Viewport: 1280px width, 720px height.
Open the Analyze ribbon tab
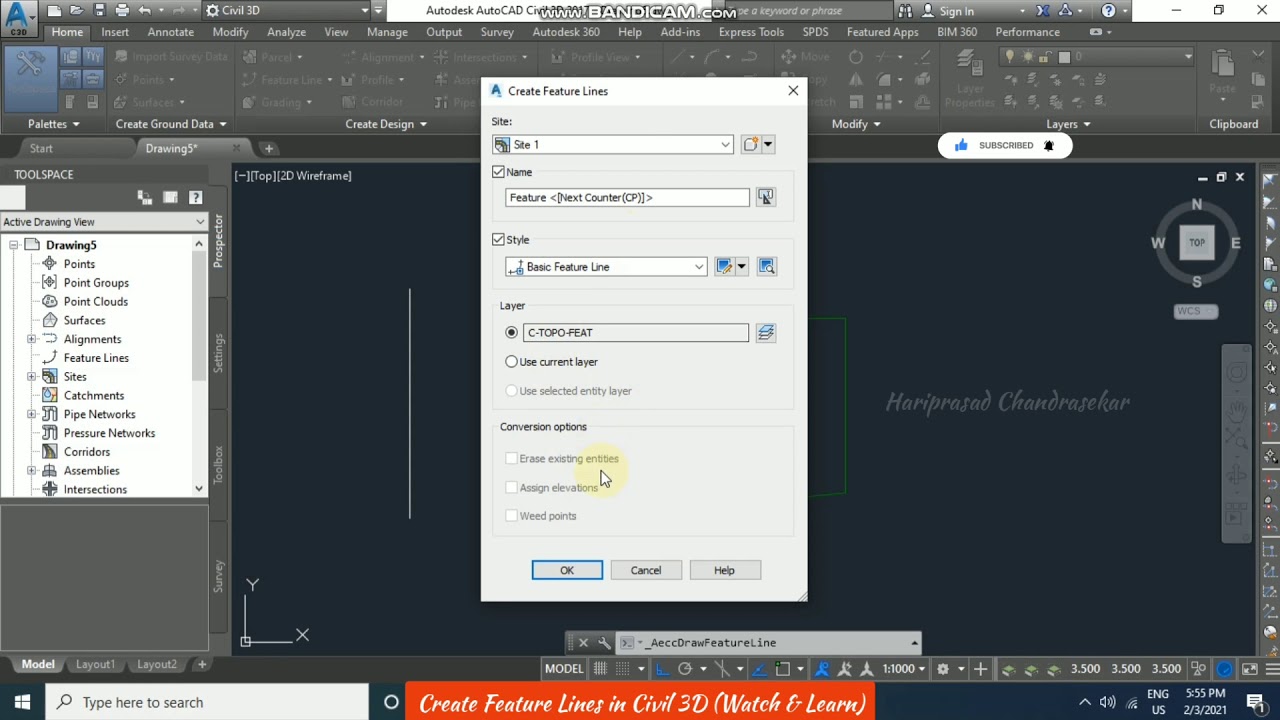286,32
